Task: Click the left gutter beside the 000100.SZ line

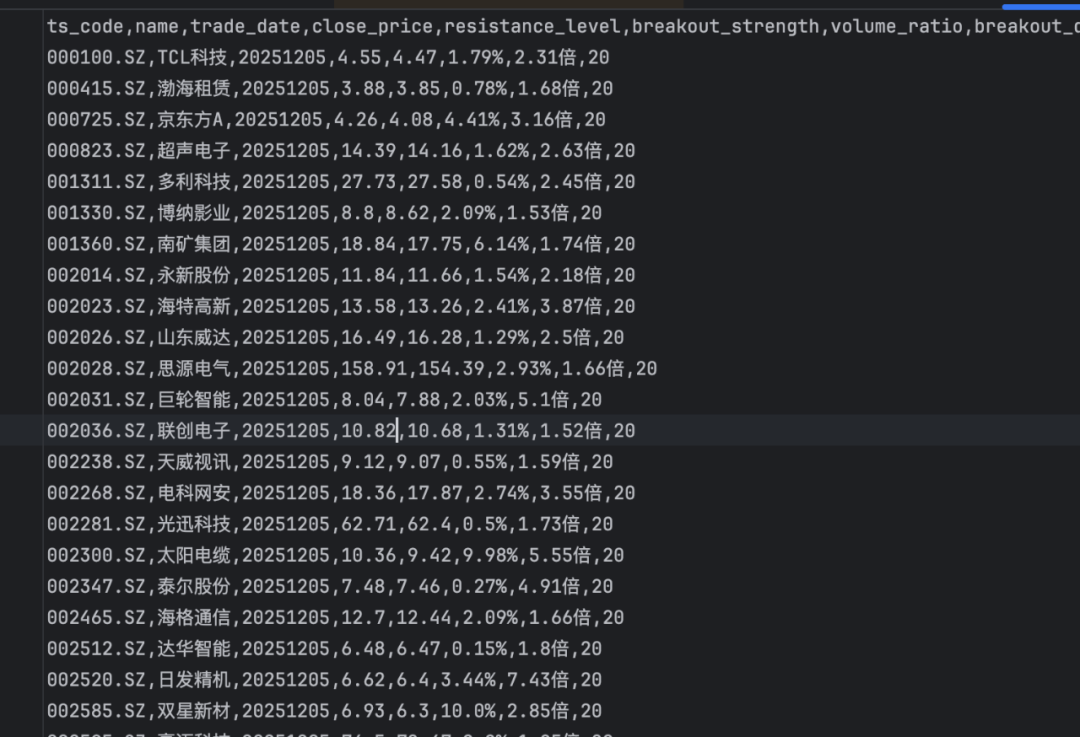Action: 21,57
